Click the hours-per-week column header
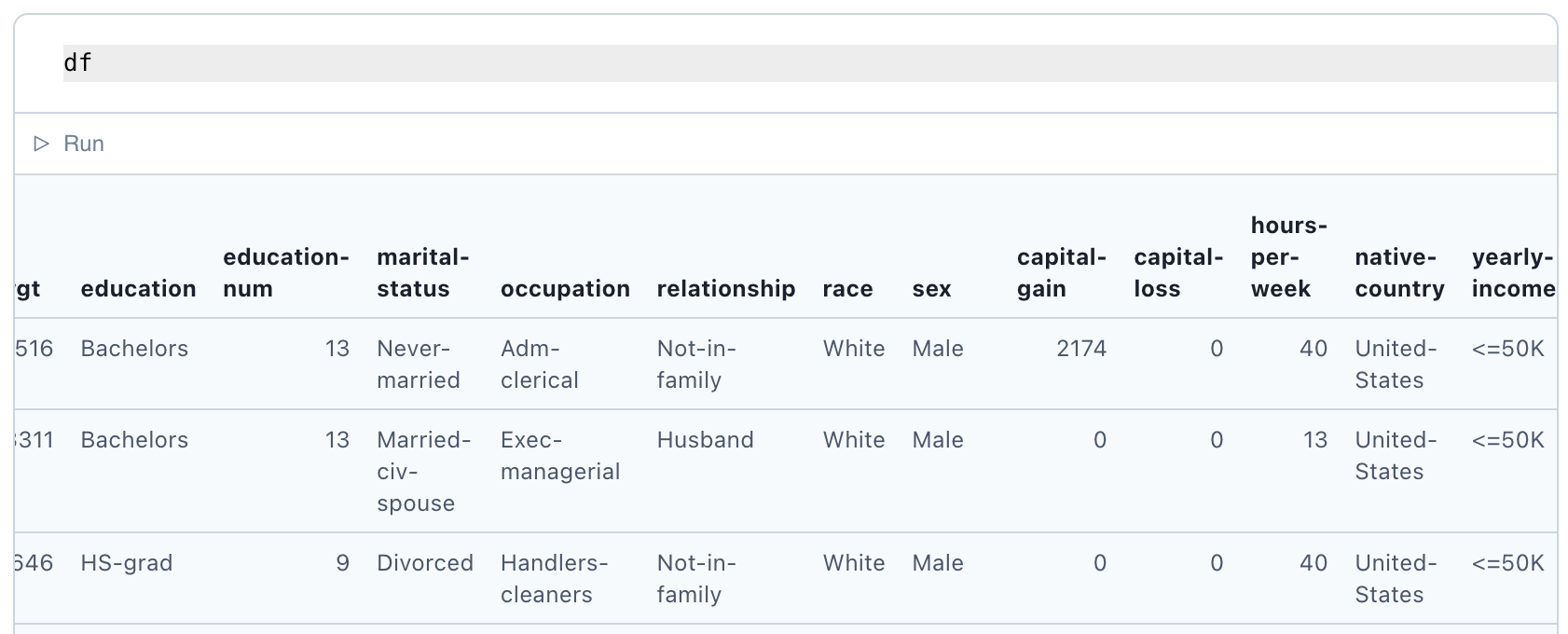 tap(1289, 257)
